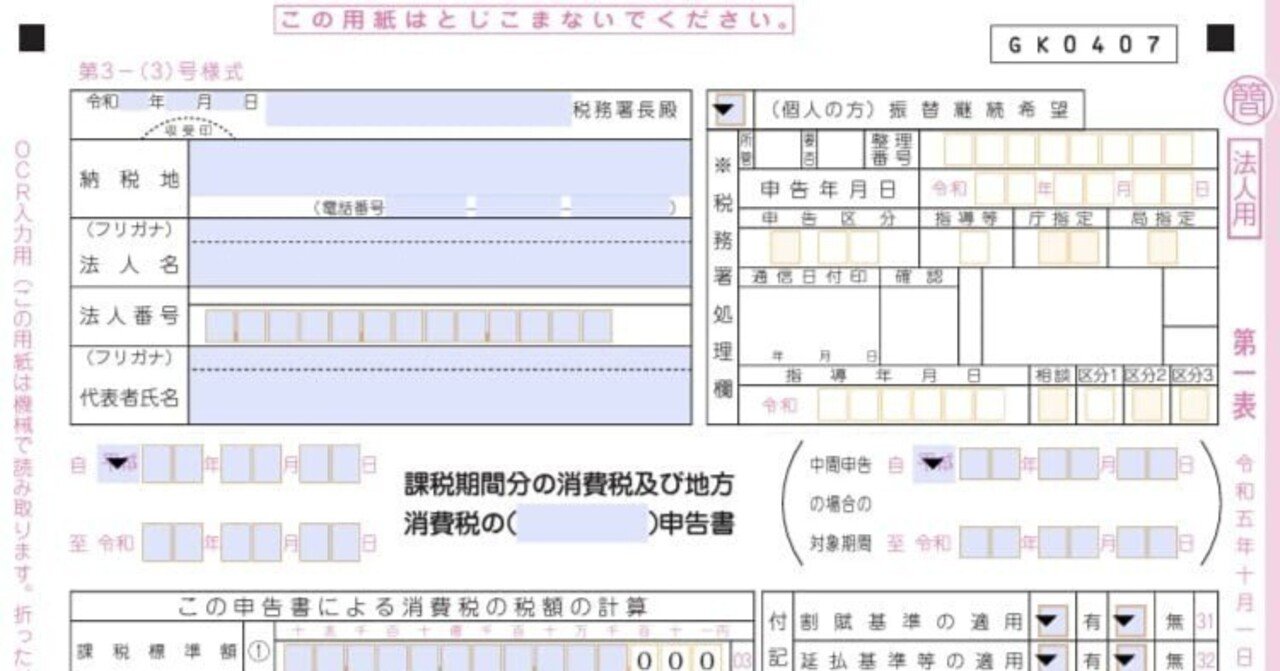This screenshot has height=671, width=1280.
Task: Click the blank field in 消費税の( )申告書
Action: coord(583,523)
